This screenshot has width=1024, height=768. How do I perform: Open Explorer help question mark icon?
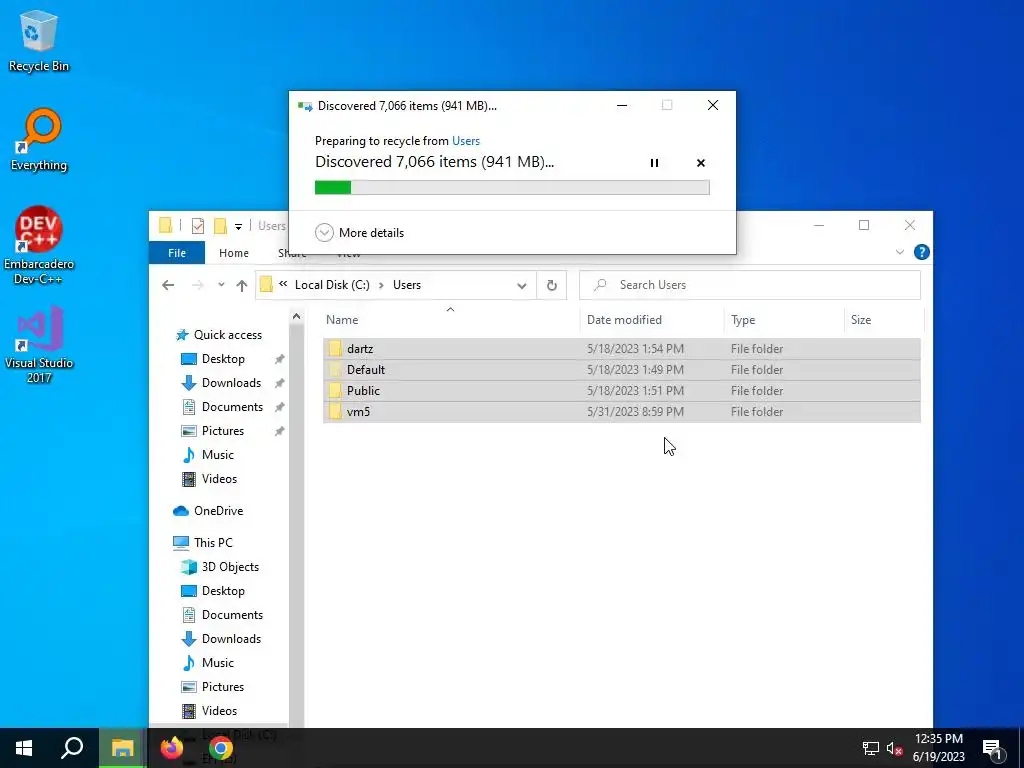coord(921,252)
